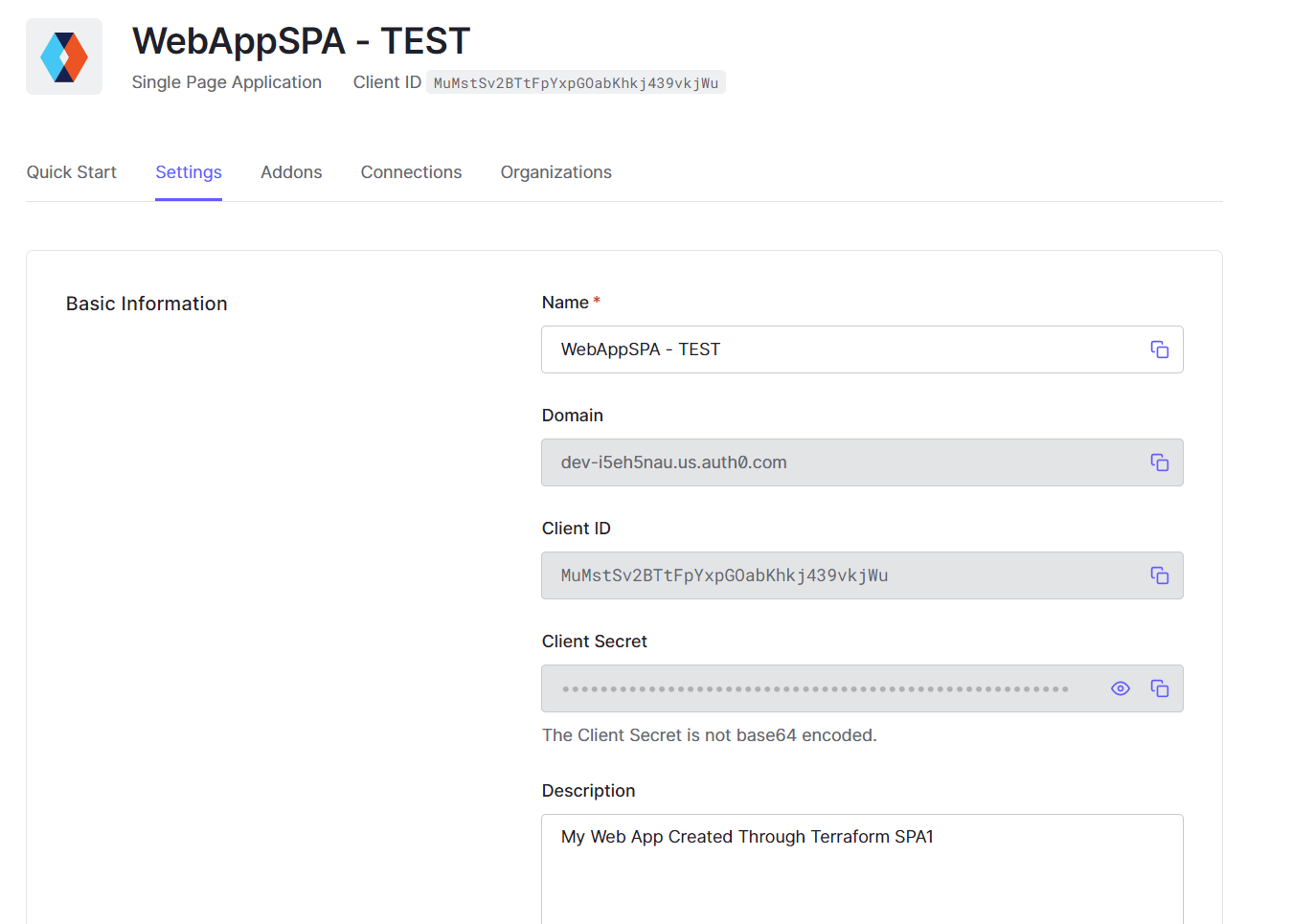The image size is (1292, 924).
Task: Click the Client ID code in header
Action: (576, 83)
